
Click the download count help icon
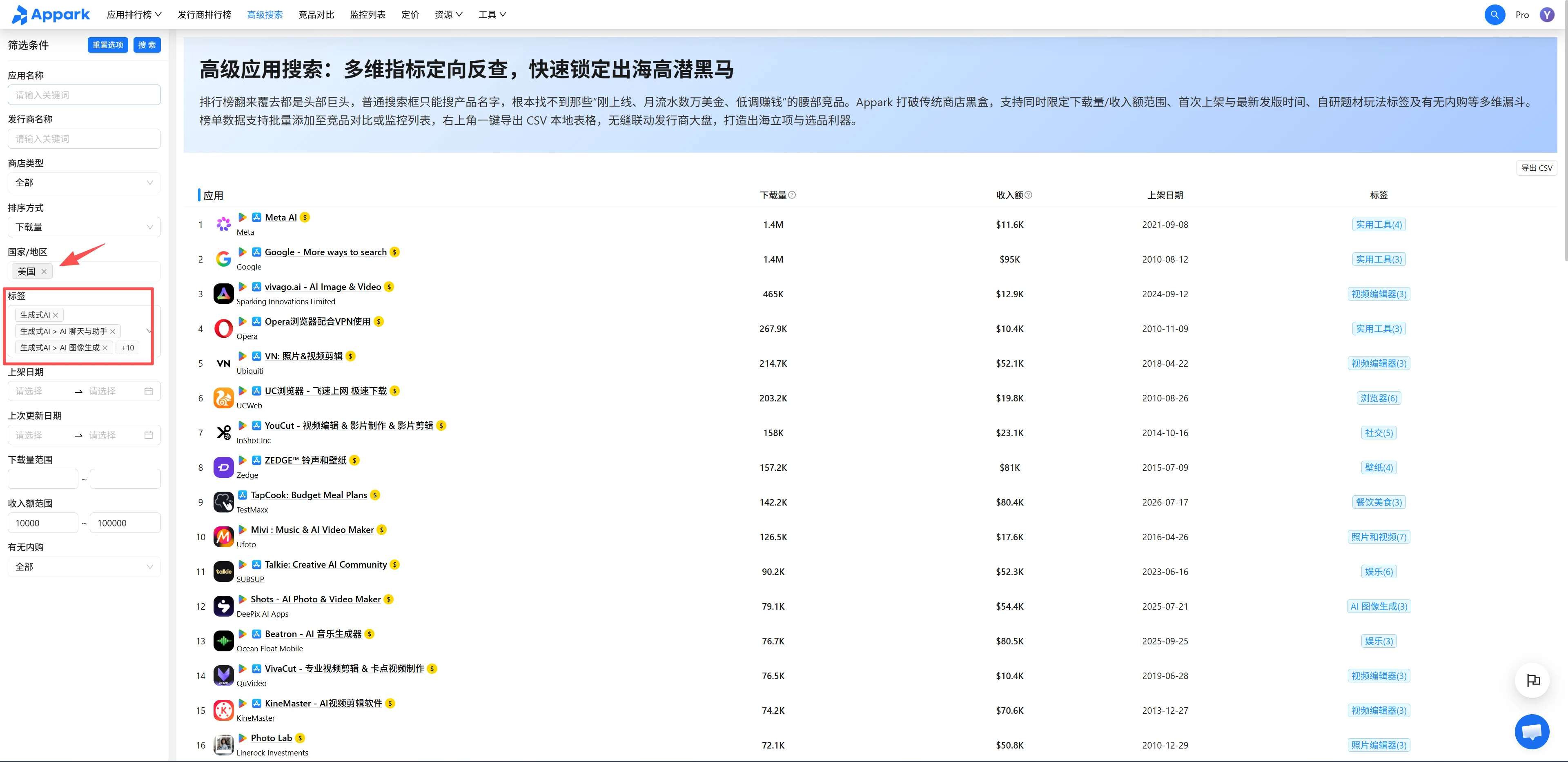[x=792, y=195]
